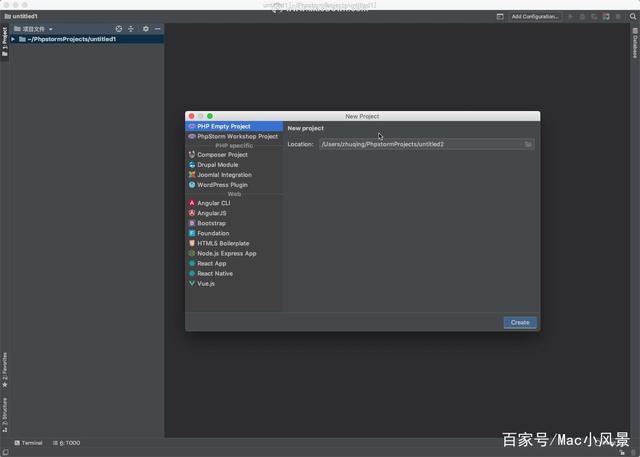Select Composer Project template
This screenshot has width=640, height=457.
[x=234, y=155]
